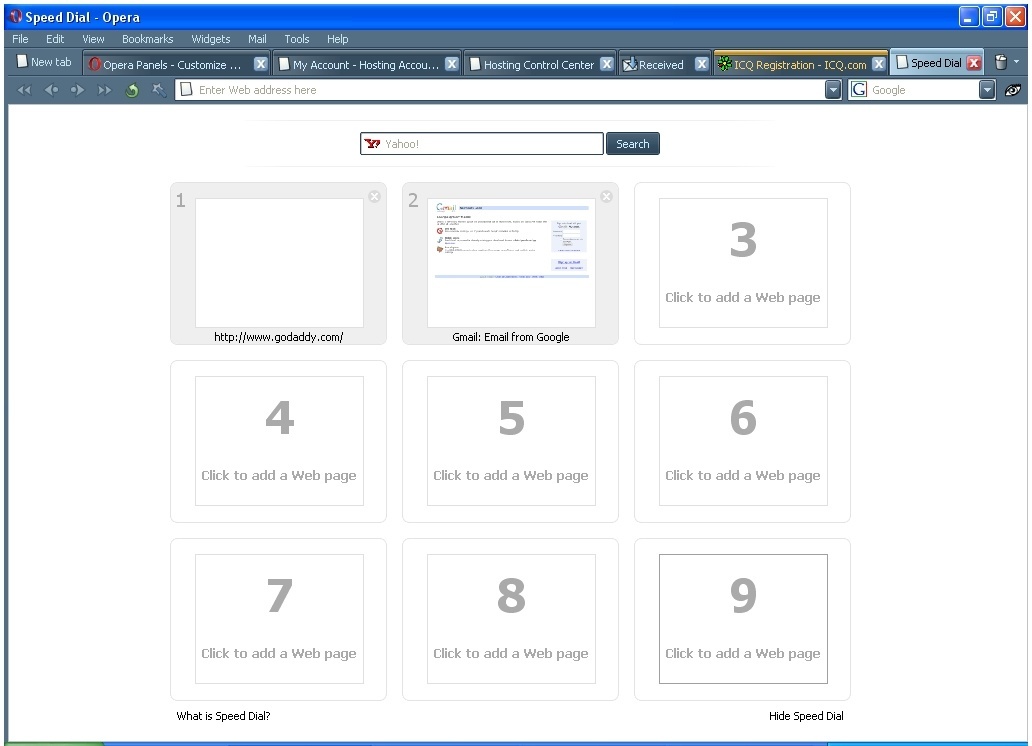This screenshot has height=746, width=1032.
Task: Click the Back navigation arrow
Action: pyautogui.click(x=51, y=89)
